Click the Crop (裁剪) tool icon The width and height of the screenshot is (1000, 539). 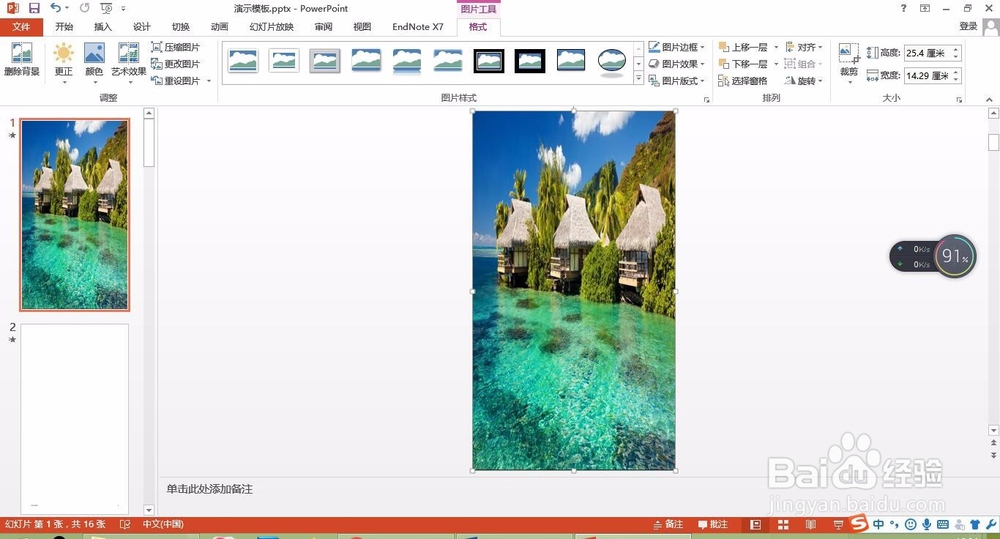(x=849, y=54)
